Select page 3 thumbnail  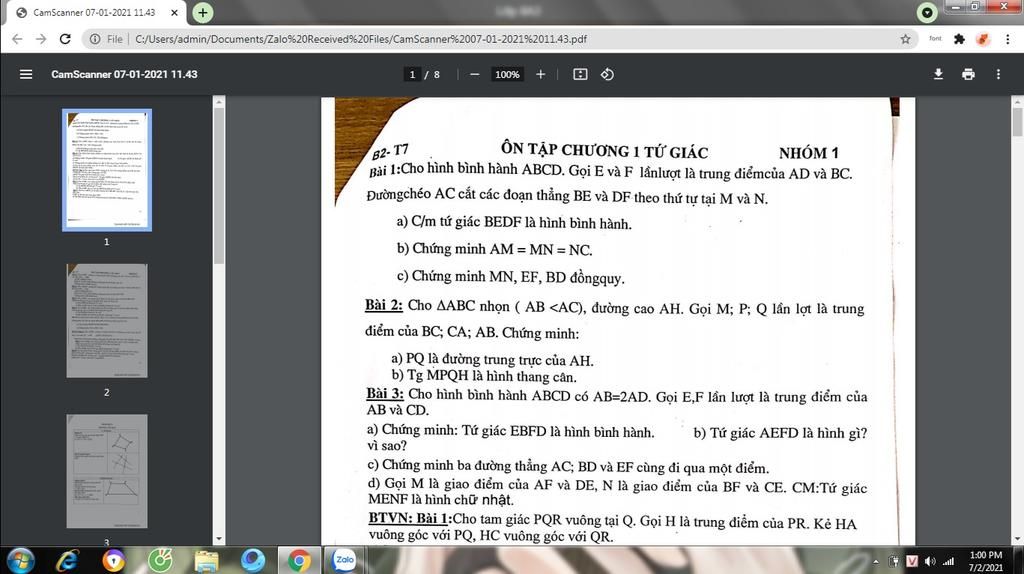[107, 471]
